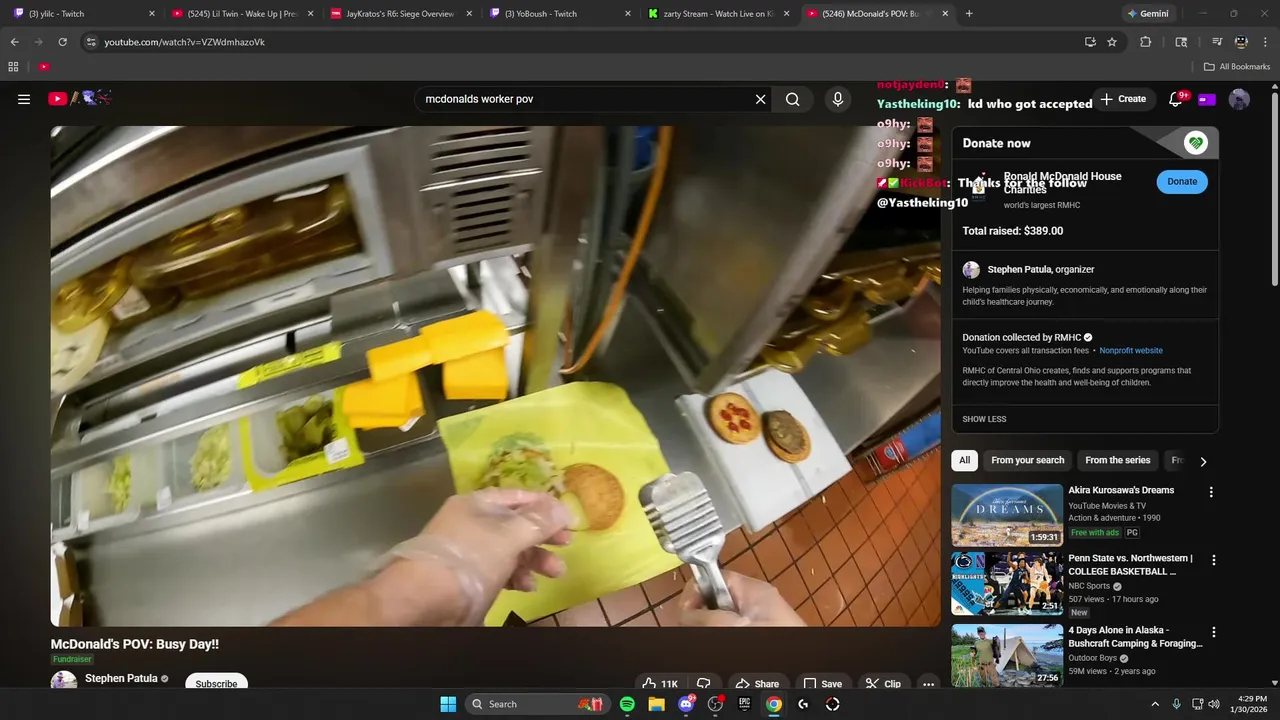Viewport: 1280px width, 720px height.
Task: Open the more actions ellipsis below video
Action: (x=928, y=684)
